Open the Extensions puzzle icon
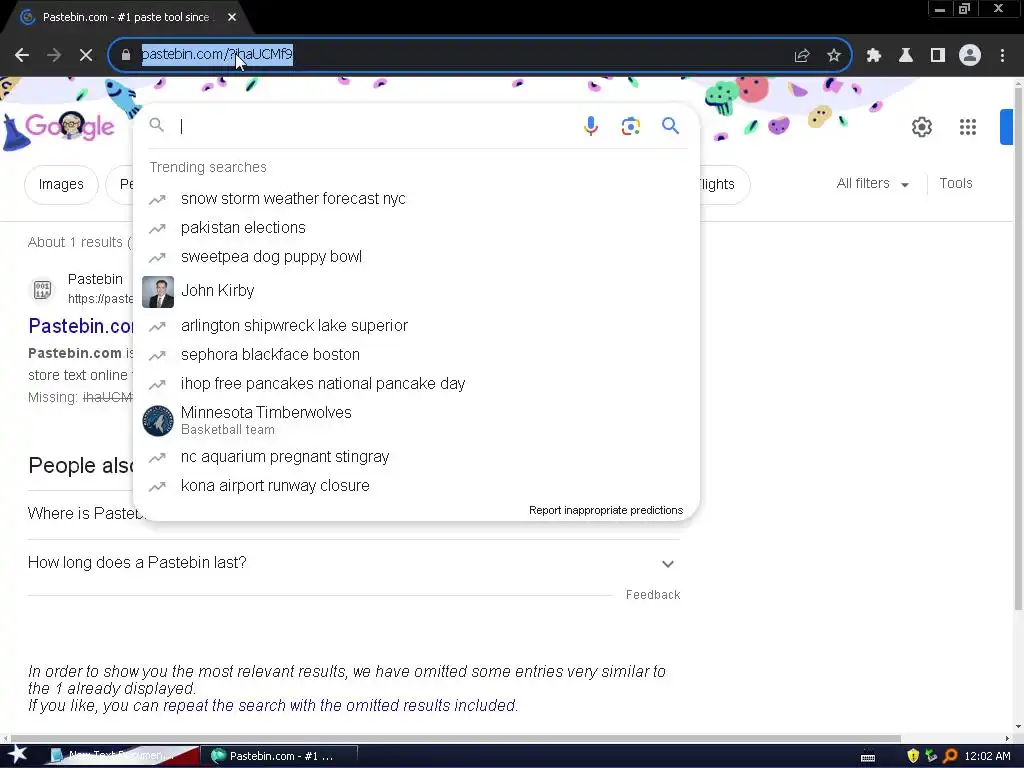The height and width of the screenshot is (768, 1024). [x=874, y=56]
